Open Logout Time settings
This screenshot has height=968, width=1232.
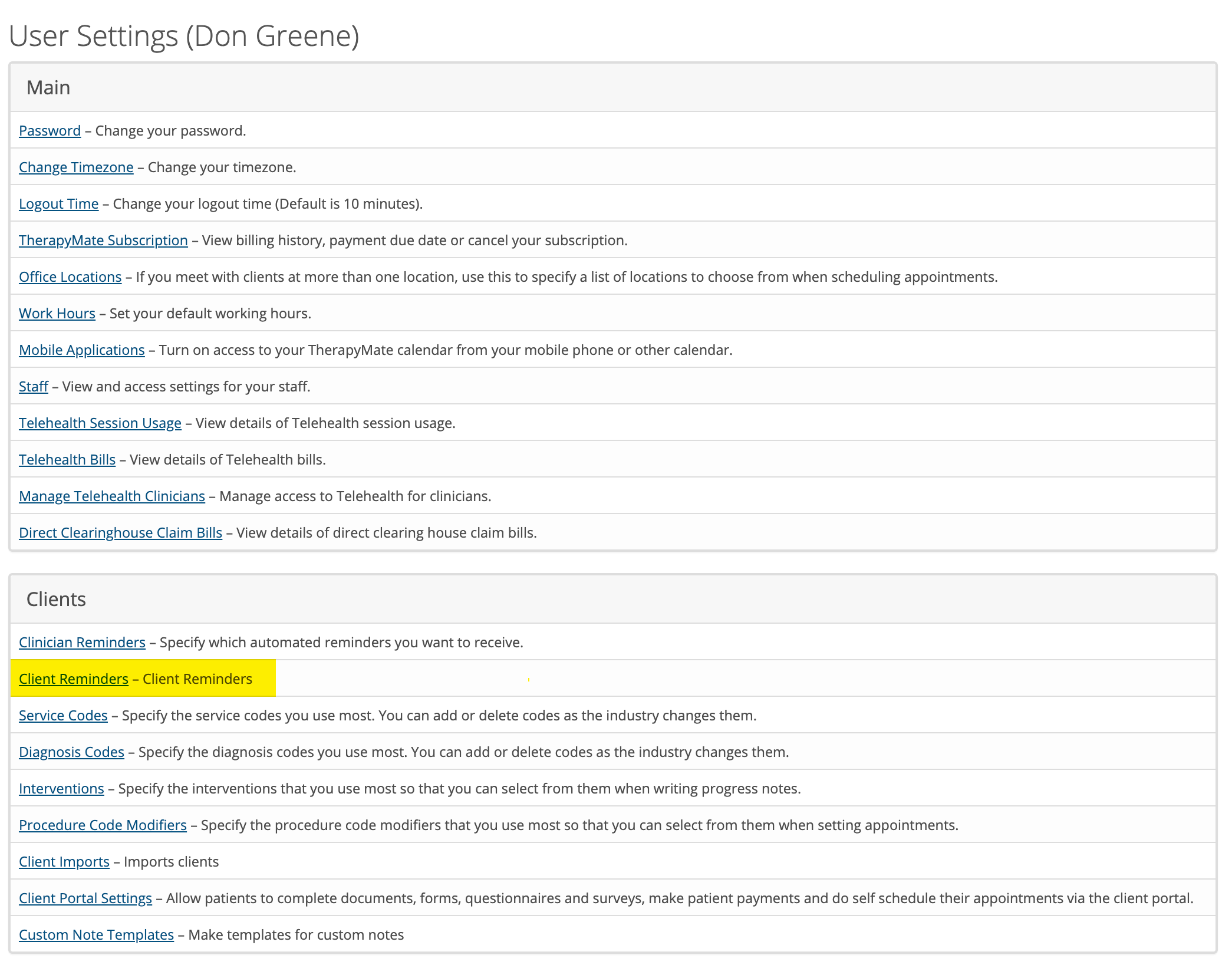coord(58,203)
